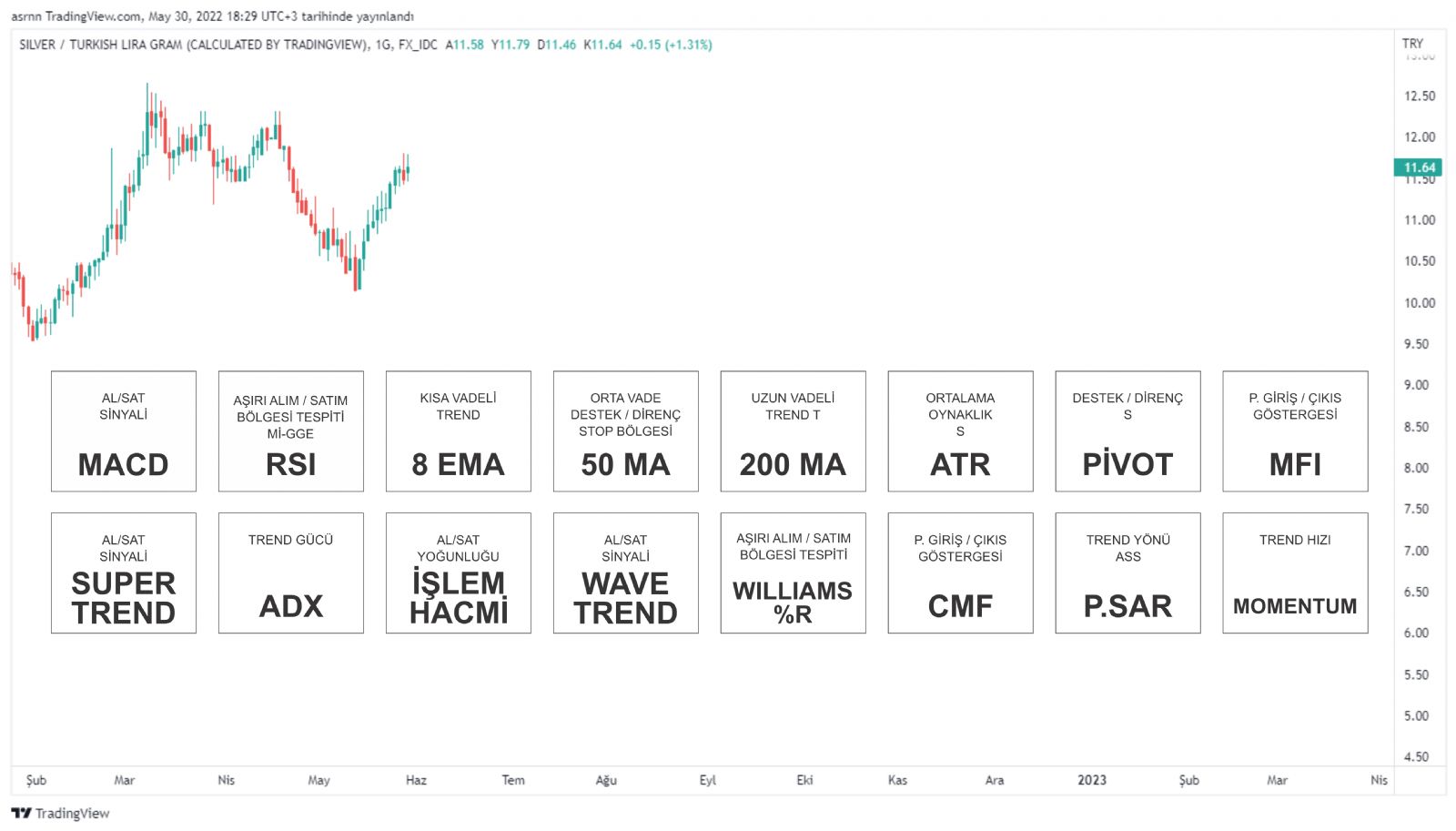The width and height of the screenshot is (1456, 831).
Task: Select the SUPER TREND signal box
Action: [124, 573]
